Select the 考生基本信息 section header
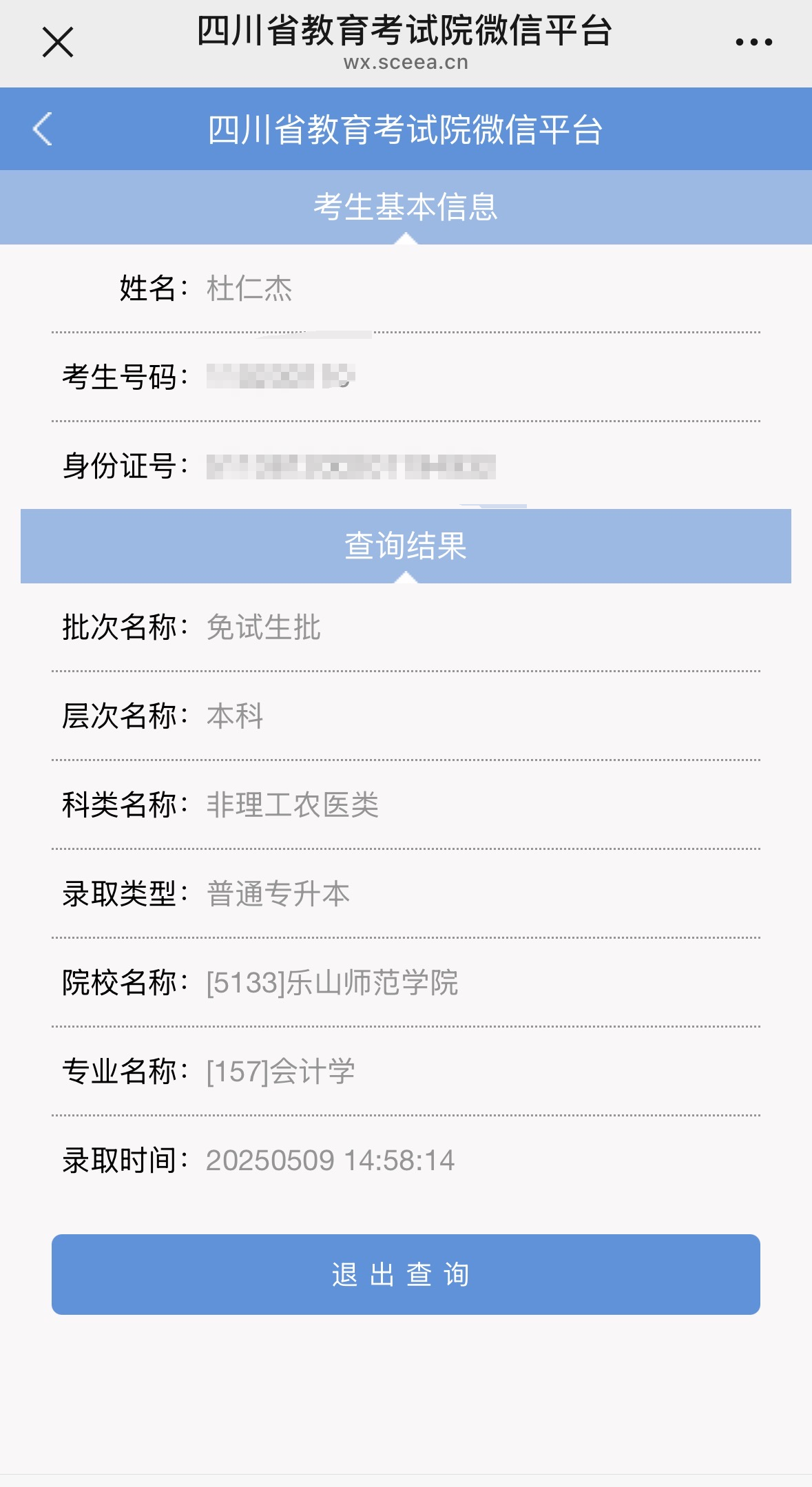The height and width of the screenshot is (1487, 812). point(406,207)
